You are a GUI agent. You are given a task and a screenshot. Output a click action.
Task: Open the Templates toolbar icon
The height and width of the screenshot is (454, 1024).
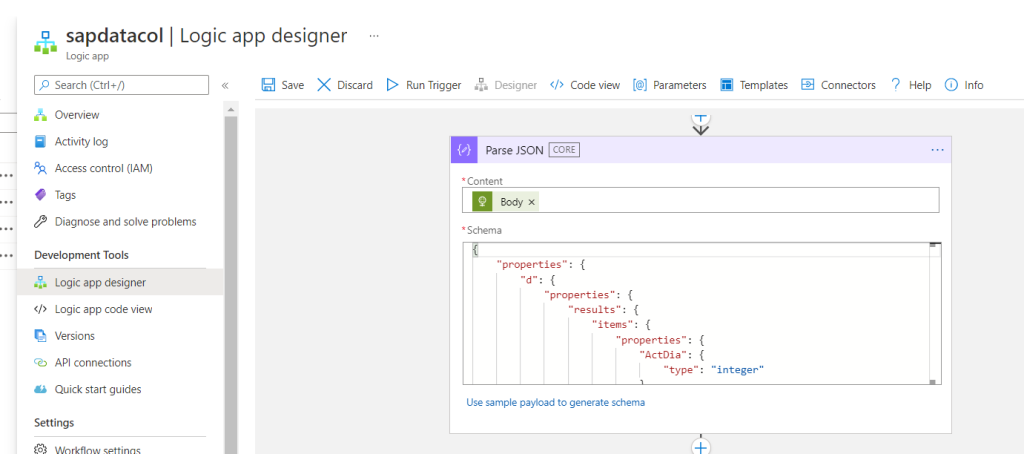click(726, 85)
